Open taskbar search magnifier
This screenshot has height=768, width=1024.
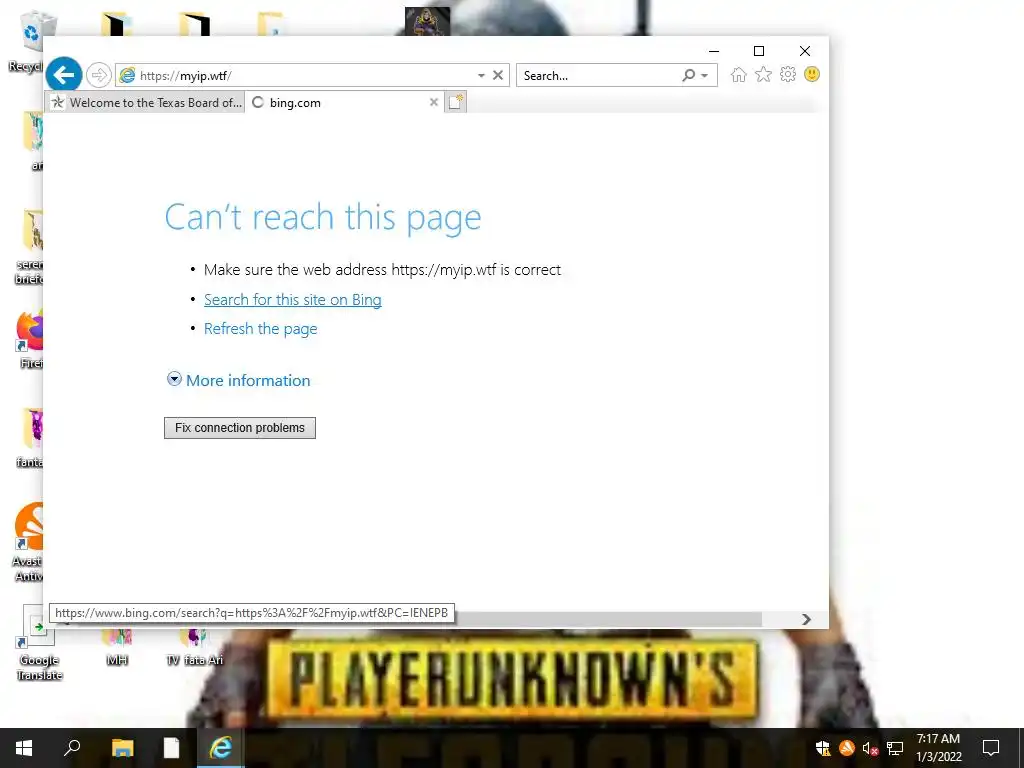[72, 748]
